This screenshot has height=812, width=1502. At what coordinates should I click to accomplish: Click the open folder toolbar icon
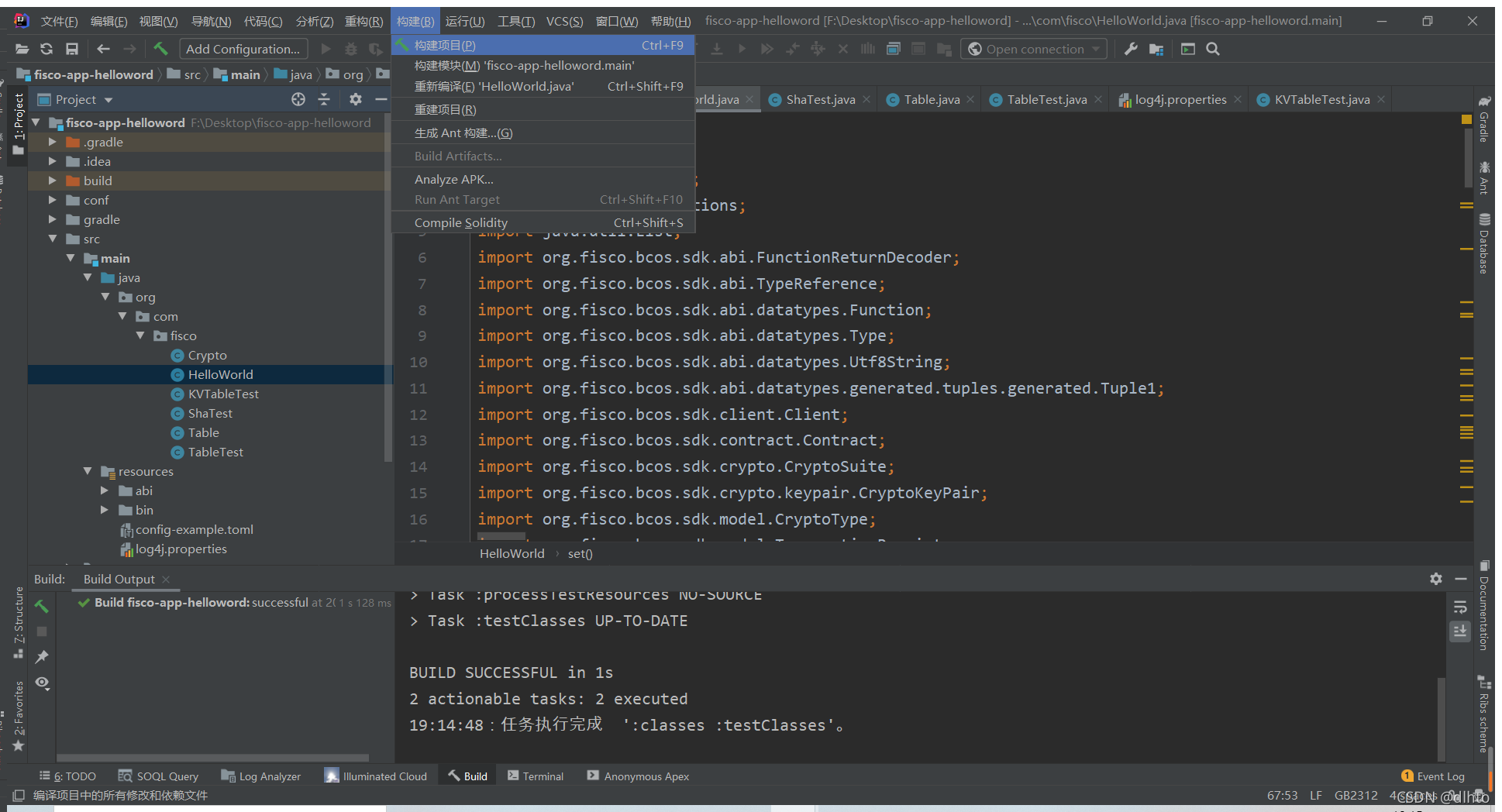tap(22, 49)
